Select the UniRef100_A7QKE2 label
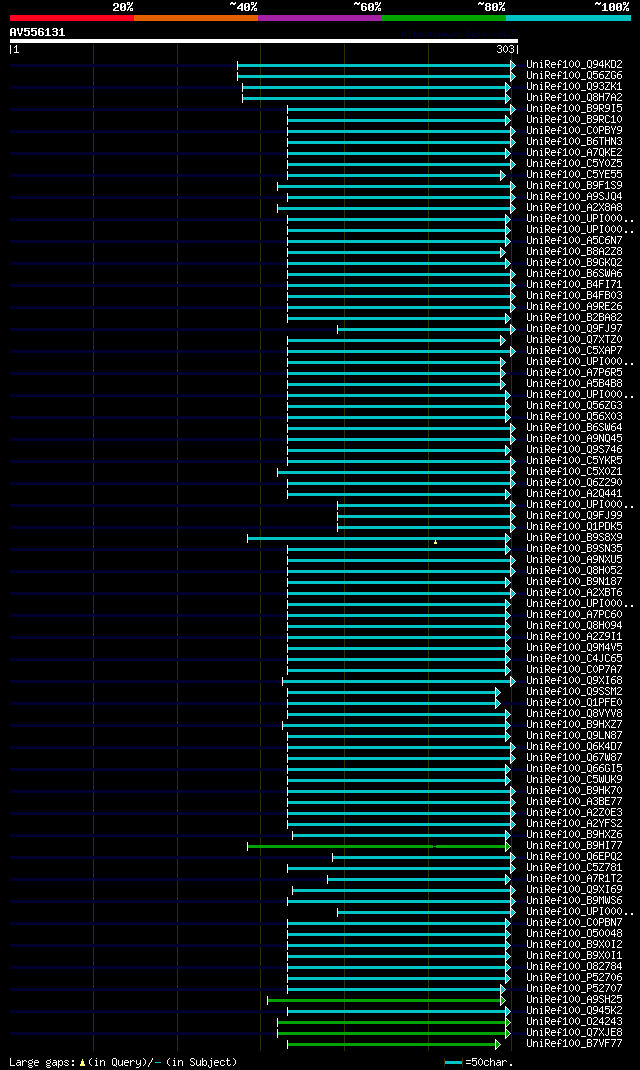The height and width of the screenshot is (1070, 640). point(574,153)
